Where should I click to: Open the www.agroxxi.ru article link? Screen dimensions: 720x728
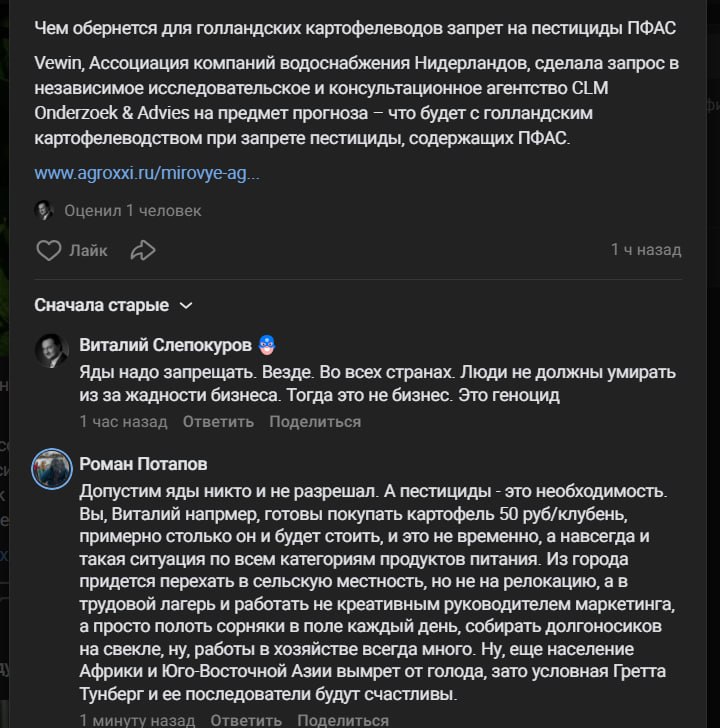147,173
